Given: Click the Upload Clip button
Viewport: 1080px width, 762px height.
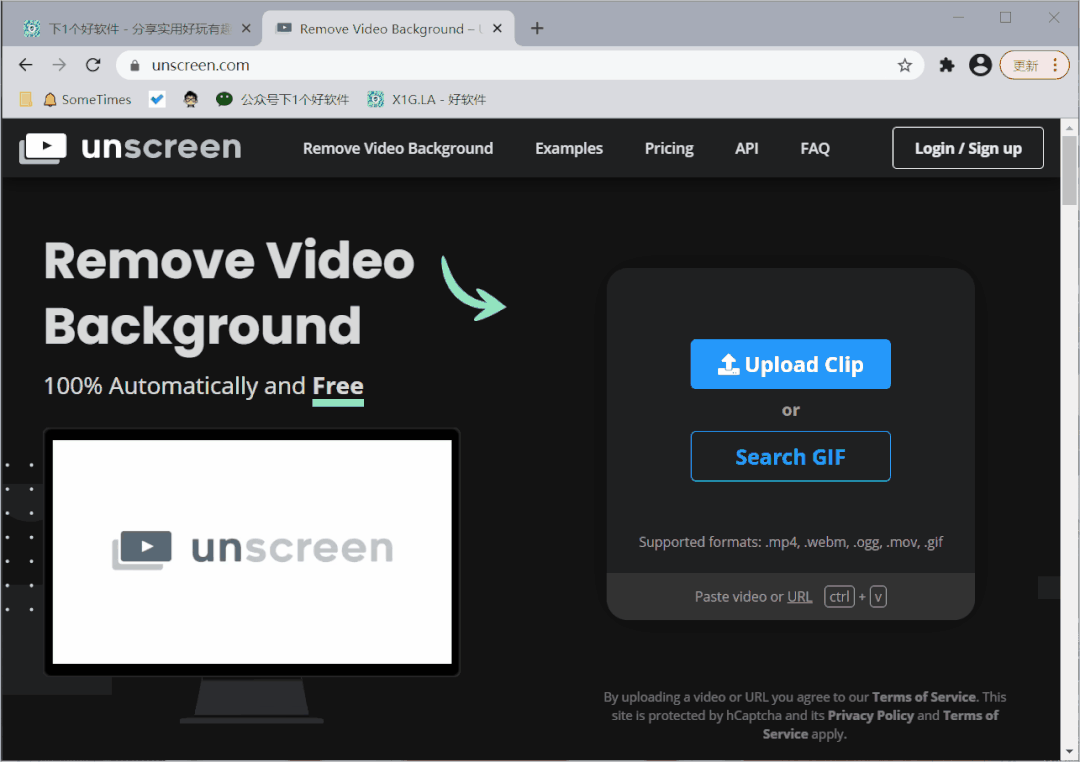Looking at the screenshot, I should click(x=791, y=364).
